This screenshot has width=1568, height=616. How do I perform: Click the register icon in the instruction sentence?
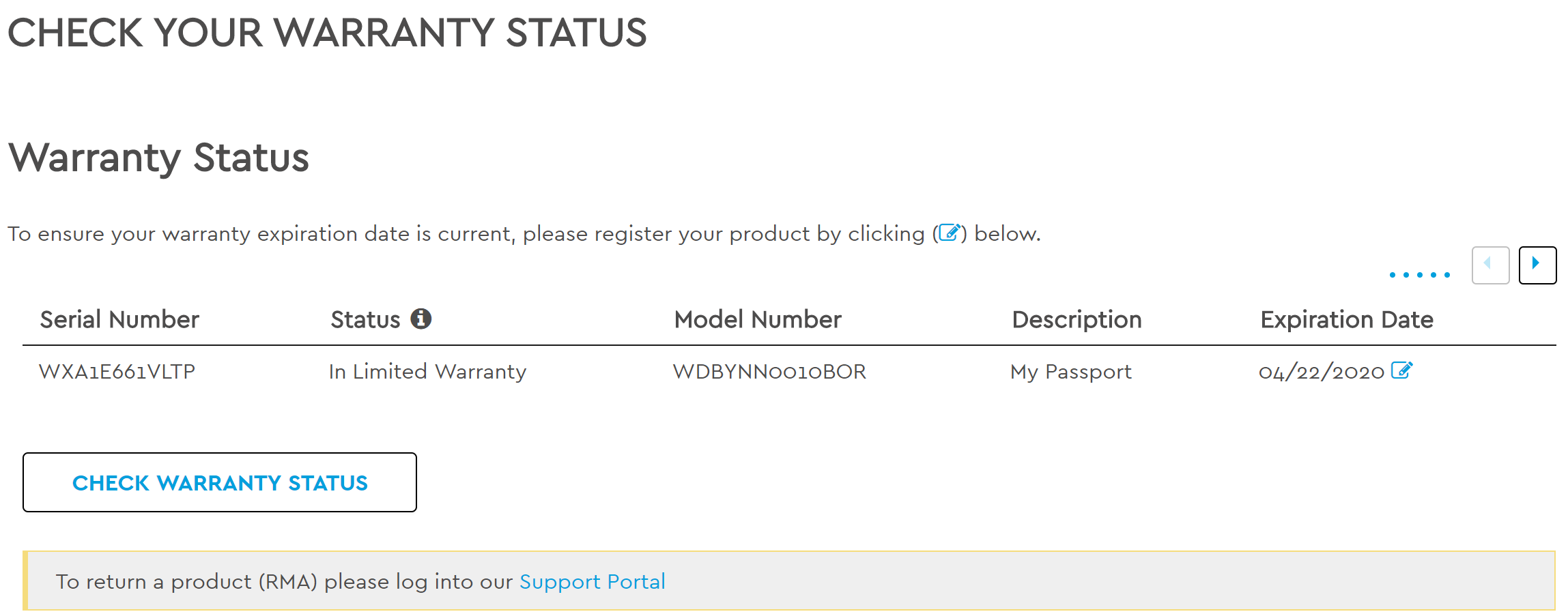[950, 233]
